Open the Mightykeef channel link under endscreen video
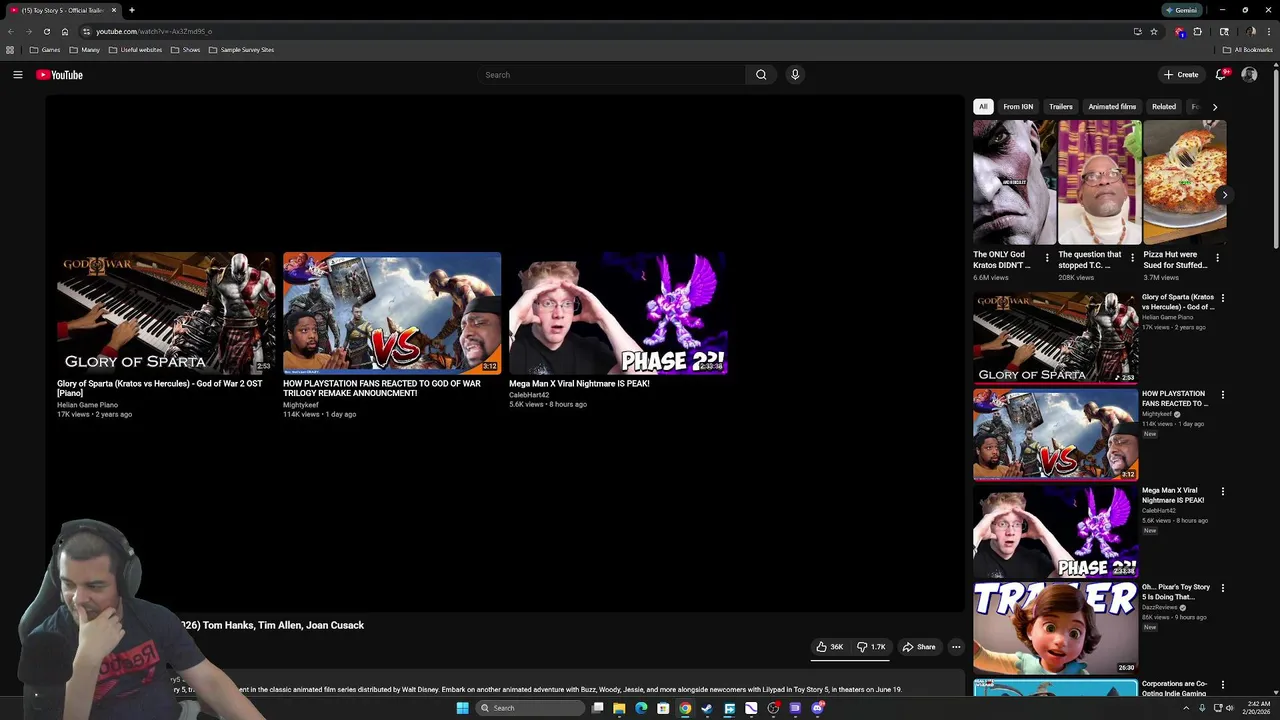The image size is (1280, 720). (x=300, y=405)
